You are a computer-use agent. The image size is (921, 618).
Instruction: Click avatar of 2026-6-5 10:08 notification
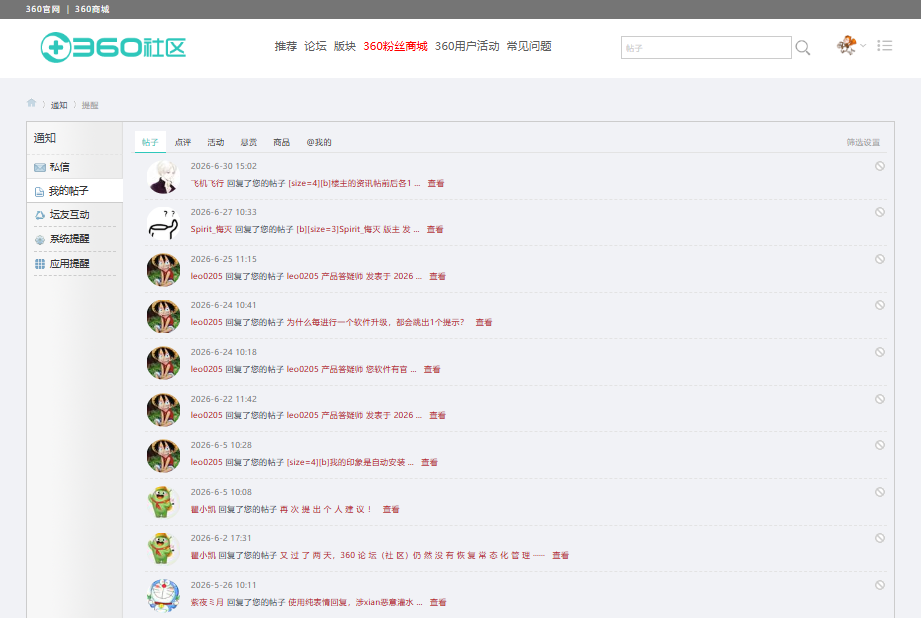click(163, 502)
